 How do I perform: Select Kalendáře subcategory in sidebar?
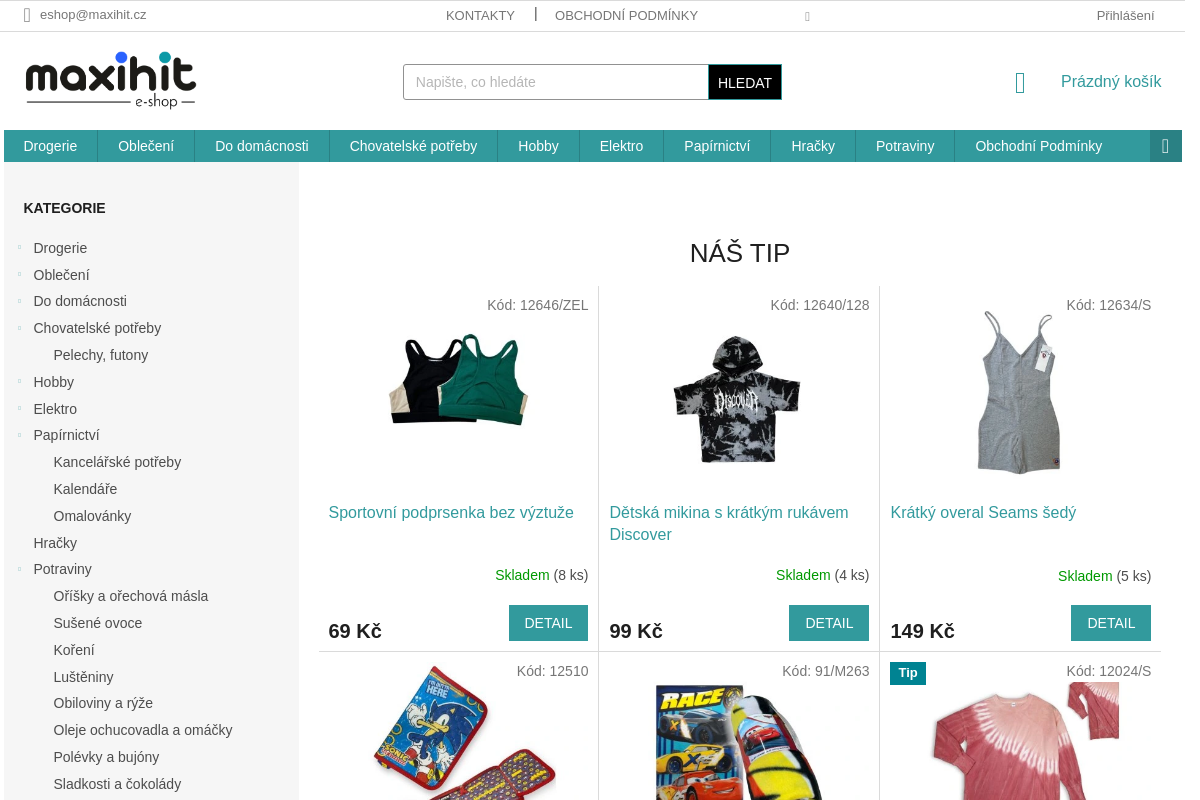[85, 489]
